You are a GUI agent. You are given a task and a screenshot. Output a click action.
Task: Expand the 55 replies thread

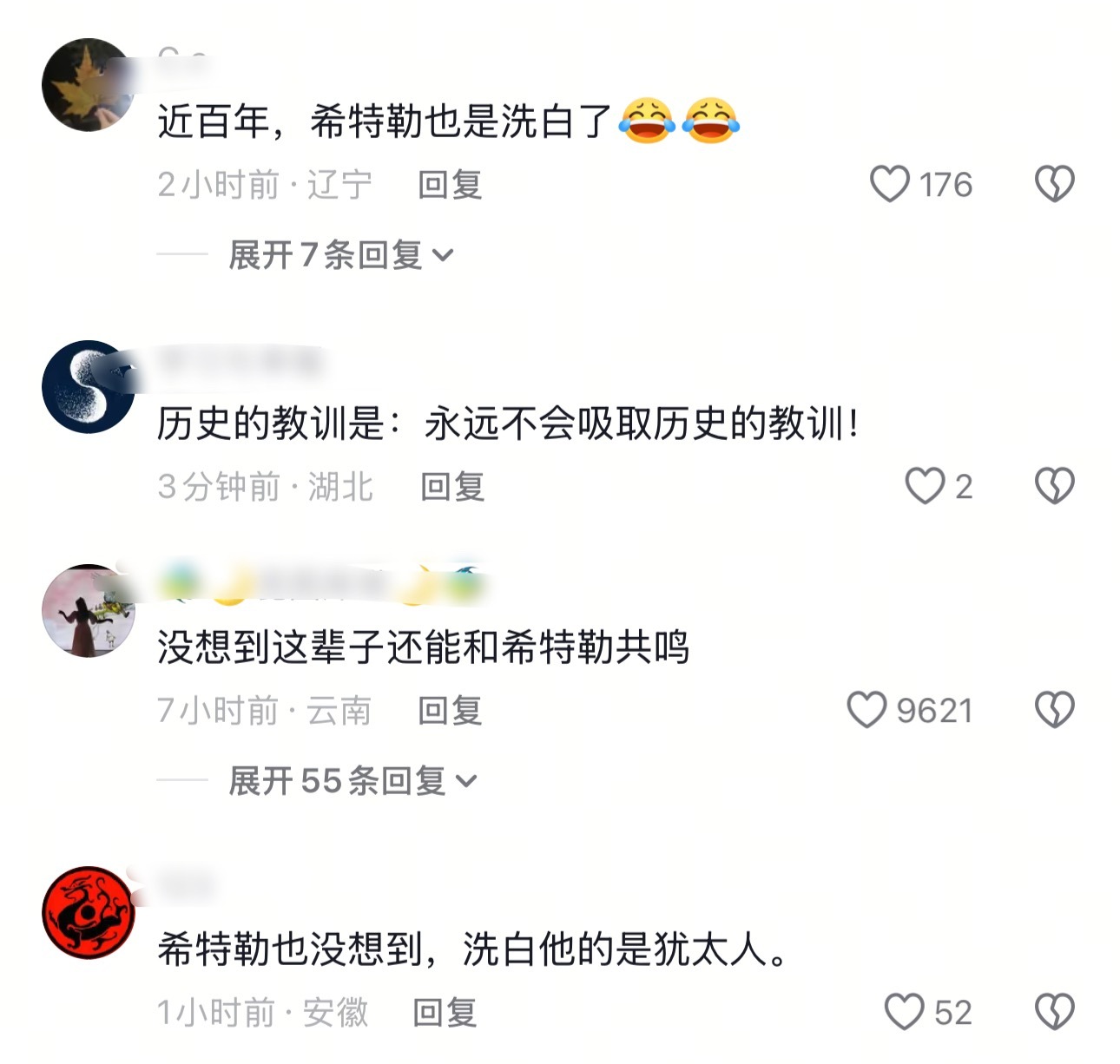tap(352, 781)
